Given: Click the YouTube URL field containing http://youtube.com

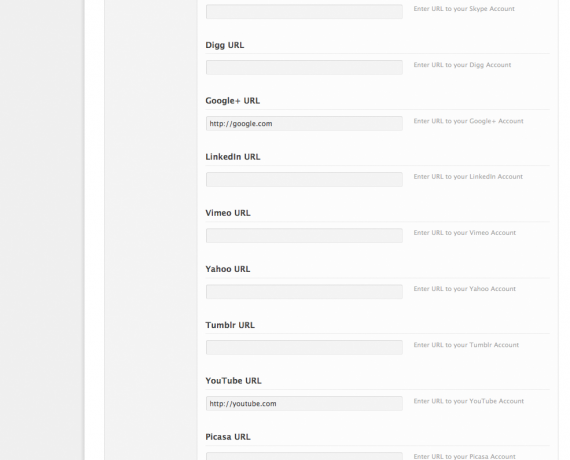Looking at the screenshot, I should click(304, 403).
